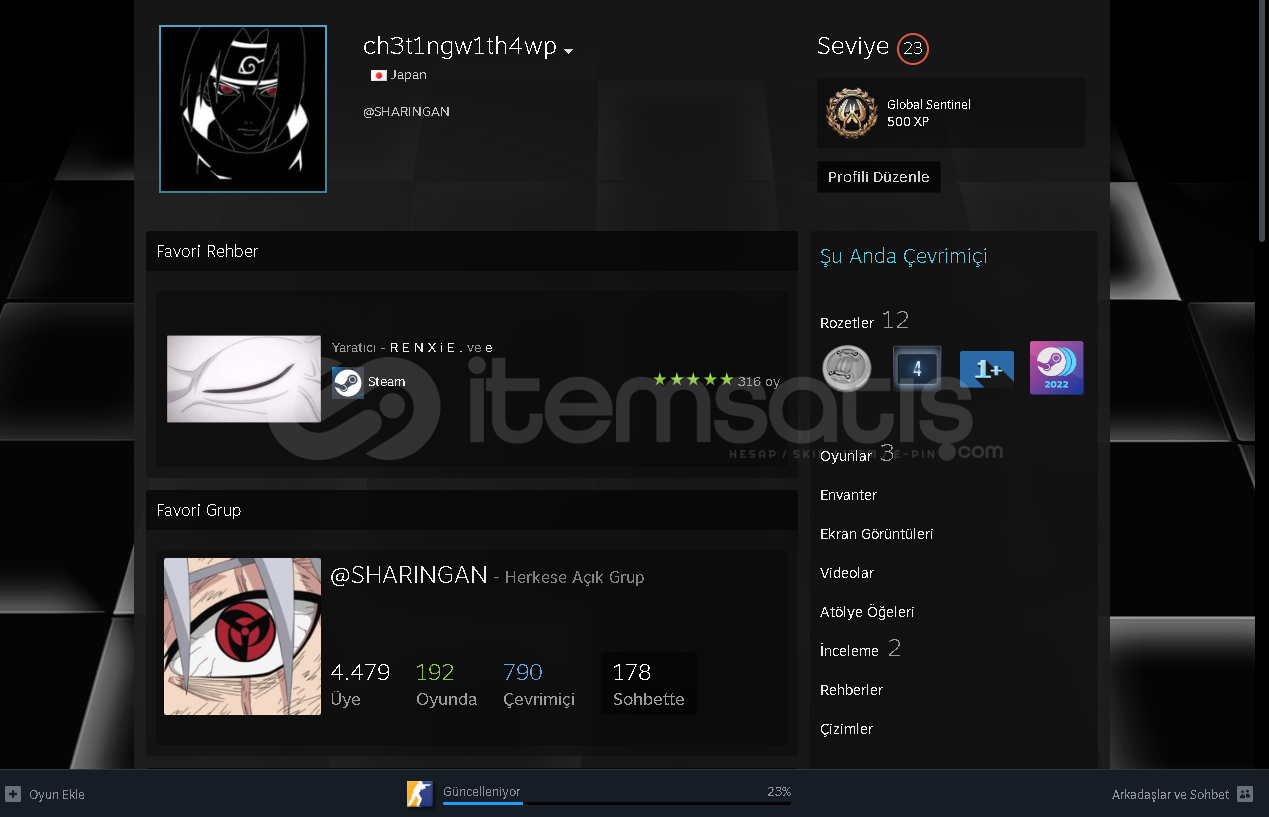Screen dimensions: 1269x817
Task: Open the Ekran Görüntüleri link
Action: point(876,534)
